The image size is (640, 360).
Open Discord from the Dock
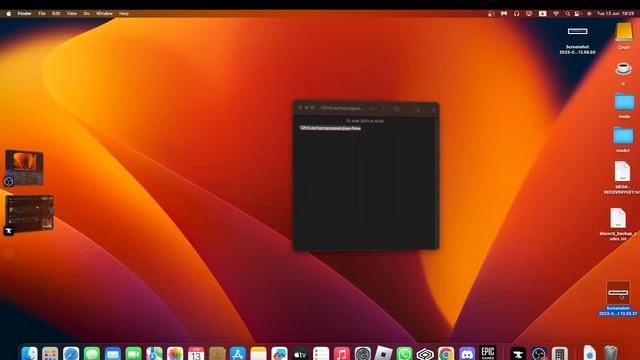467,353
